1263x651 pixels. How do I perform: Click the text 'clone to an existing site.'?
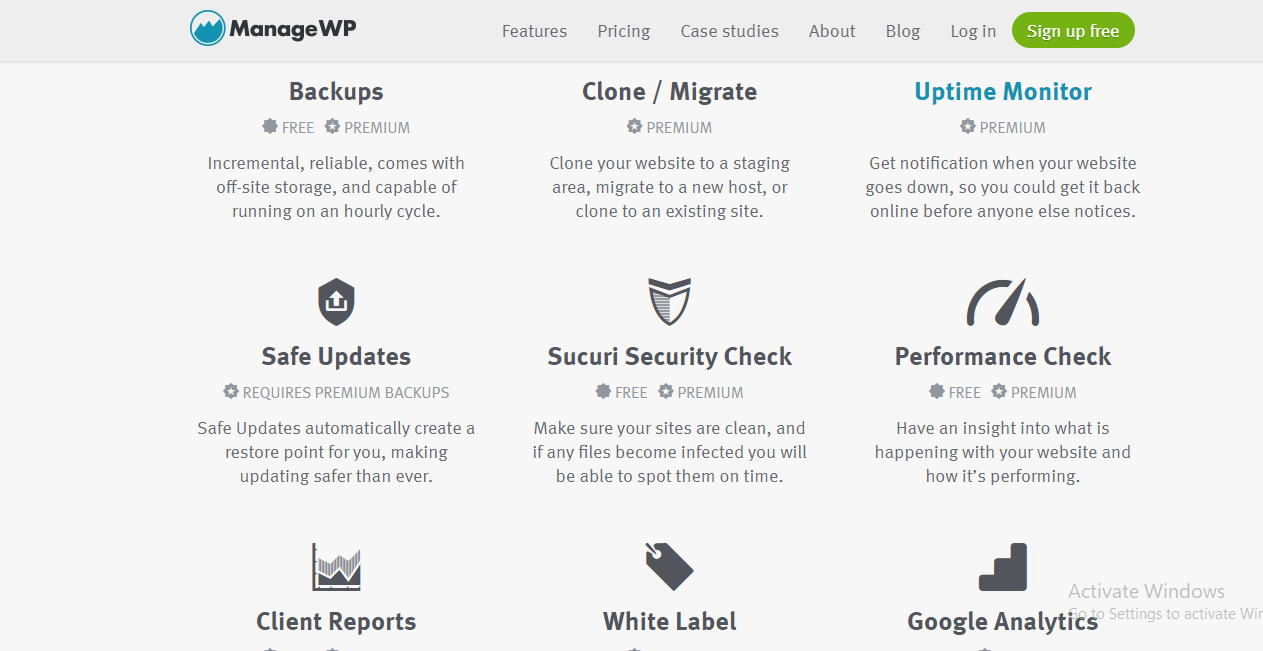[x=669, y=212]
